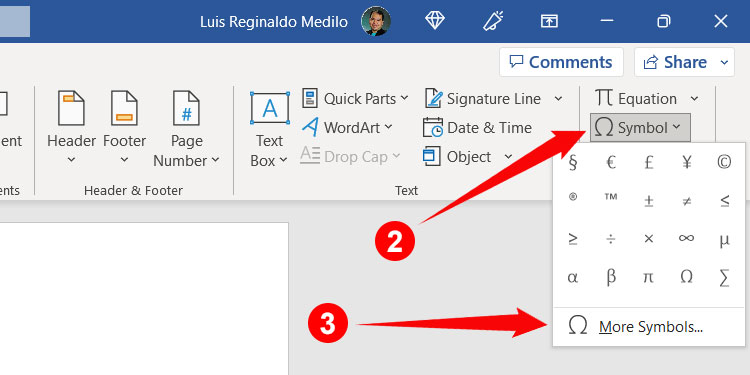Click the user profile picture
The image size is (750, 375).
point(376,21)
